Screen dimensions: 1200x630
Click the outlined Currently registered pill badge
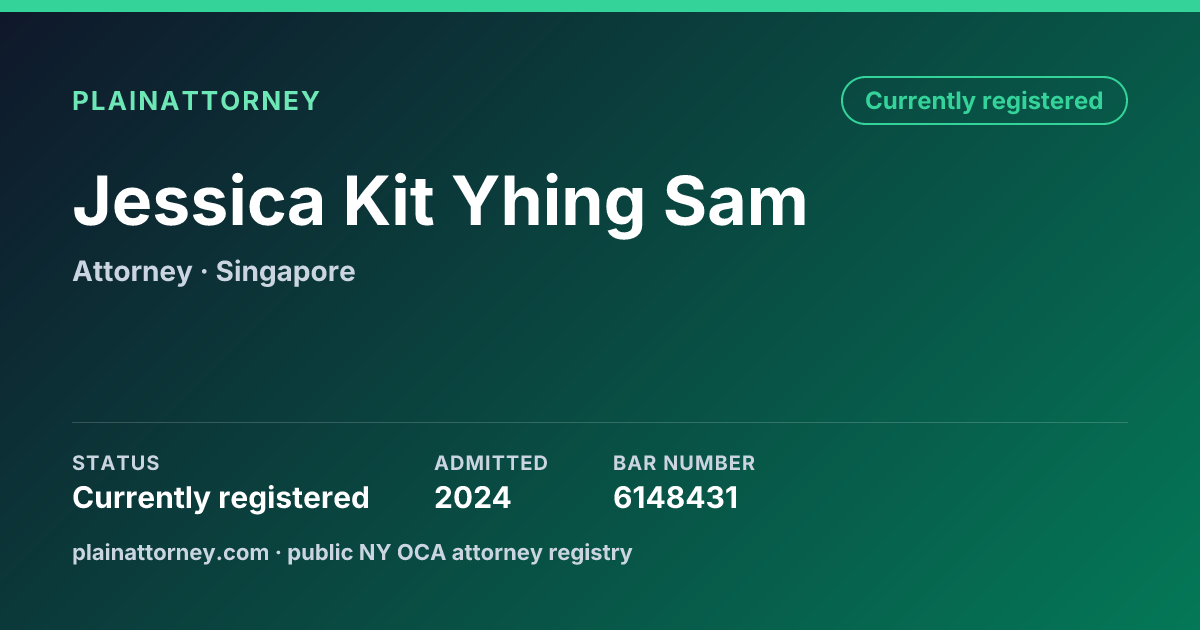coord(984,101)
